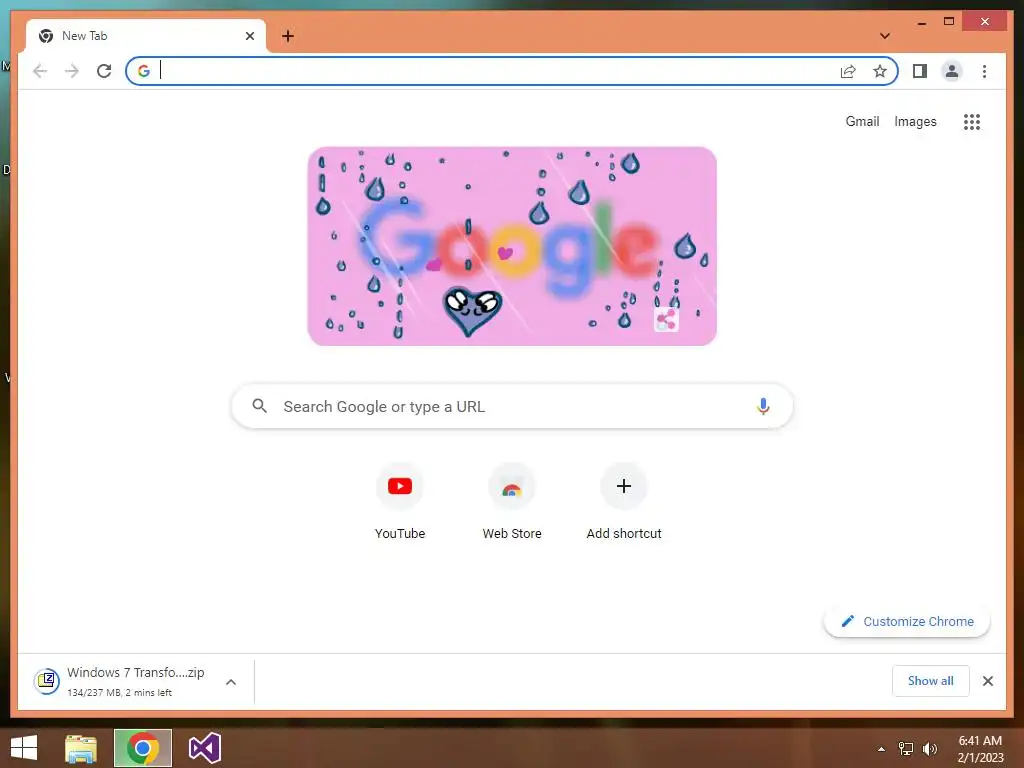Click the Customize Chrome button

907,621
